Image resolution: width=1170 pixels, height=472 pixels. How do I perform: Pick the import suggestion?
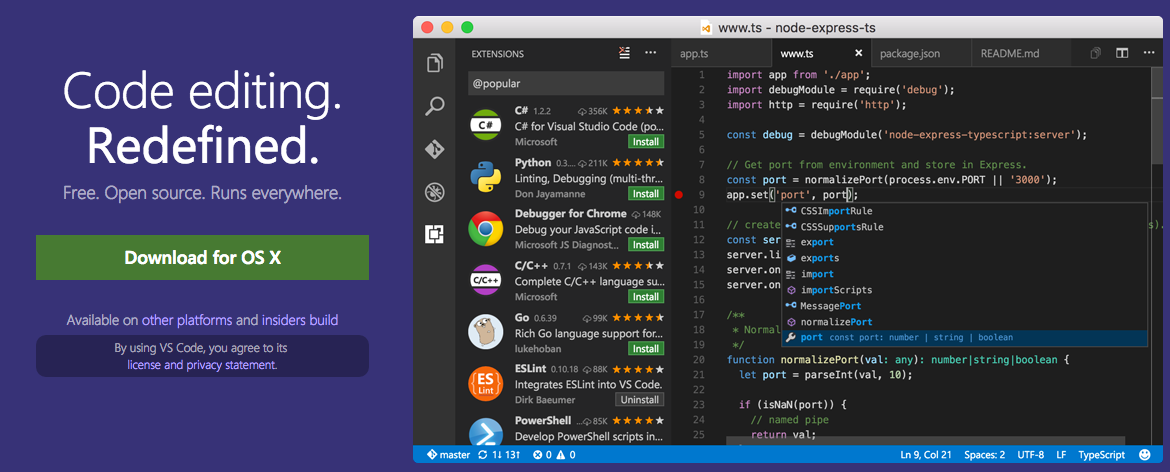point(965,274)
